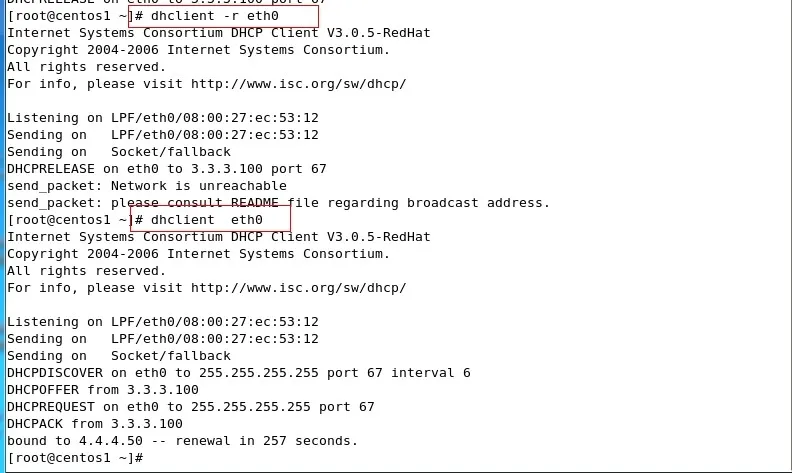Select the DHCPOFFER from 3.3.3.100 line
This screenshot has height=473, width=792.
pos(103,390)
